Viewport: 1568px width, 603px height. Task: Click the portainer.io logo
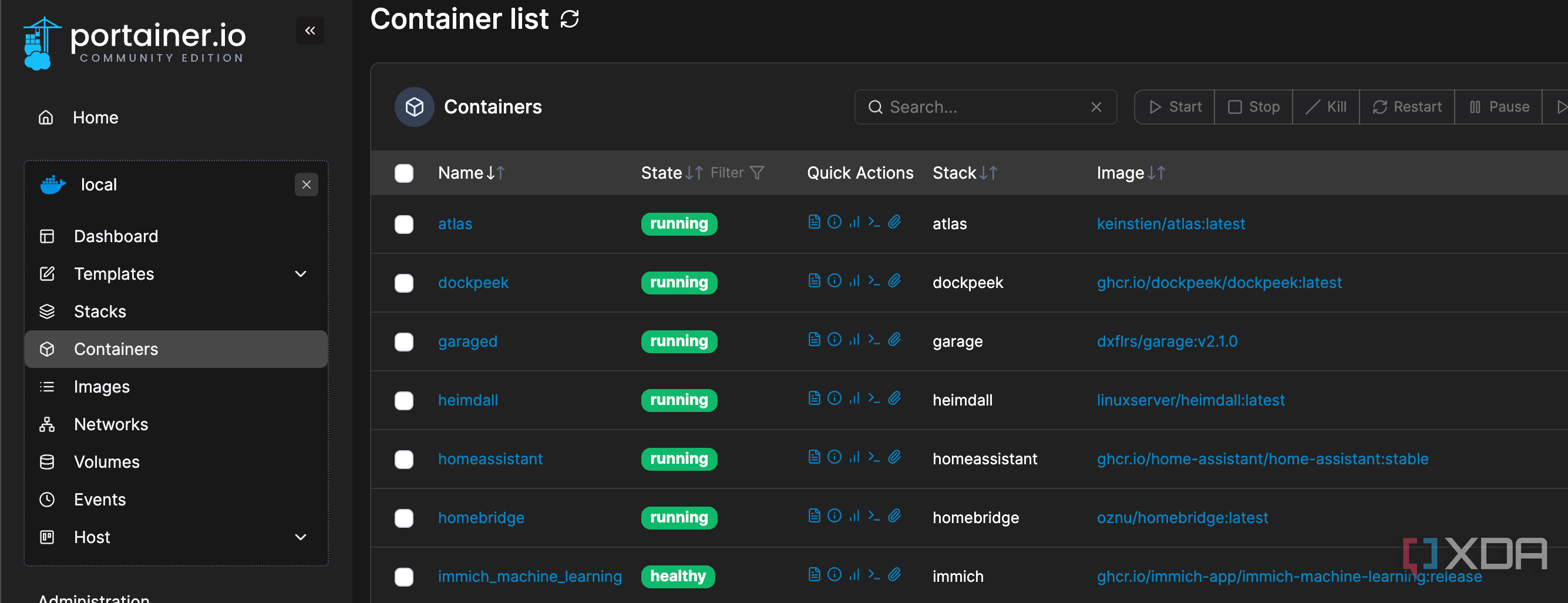134,43
